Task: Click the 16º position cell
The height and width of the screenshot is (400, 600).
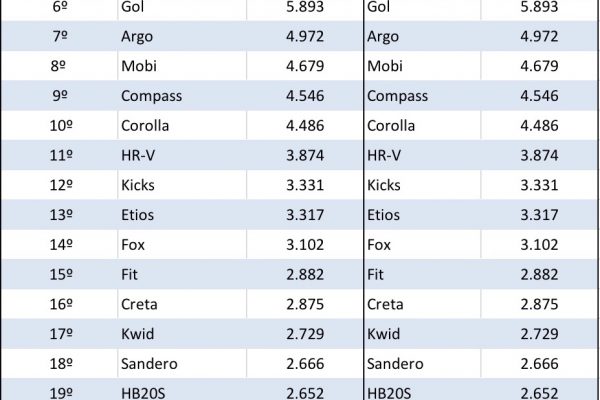Action: point(59,304)
